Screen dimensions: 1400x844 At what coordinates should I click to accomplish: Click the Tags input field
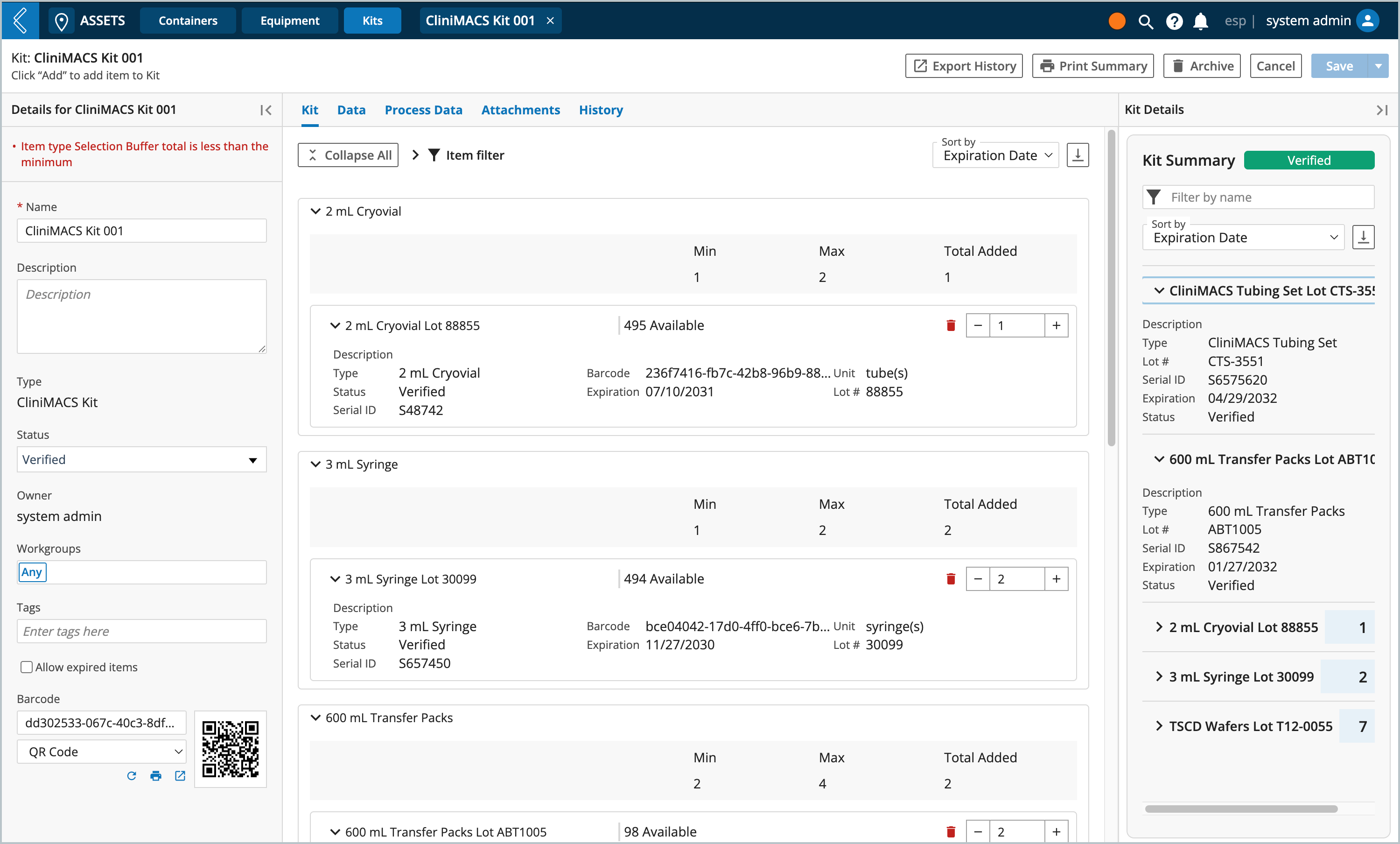tap(141, 632)
